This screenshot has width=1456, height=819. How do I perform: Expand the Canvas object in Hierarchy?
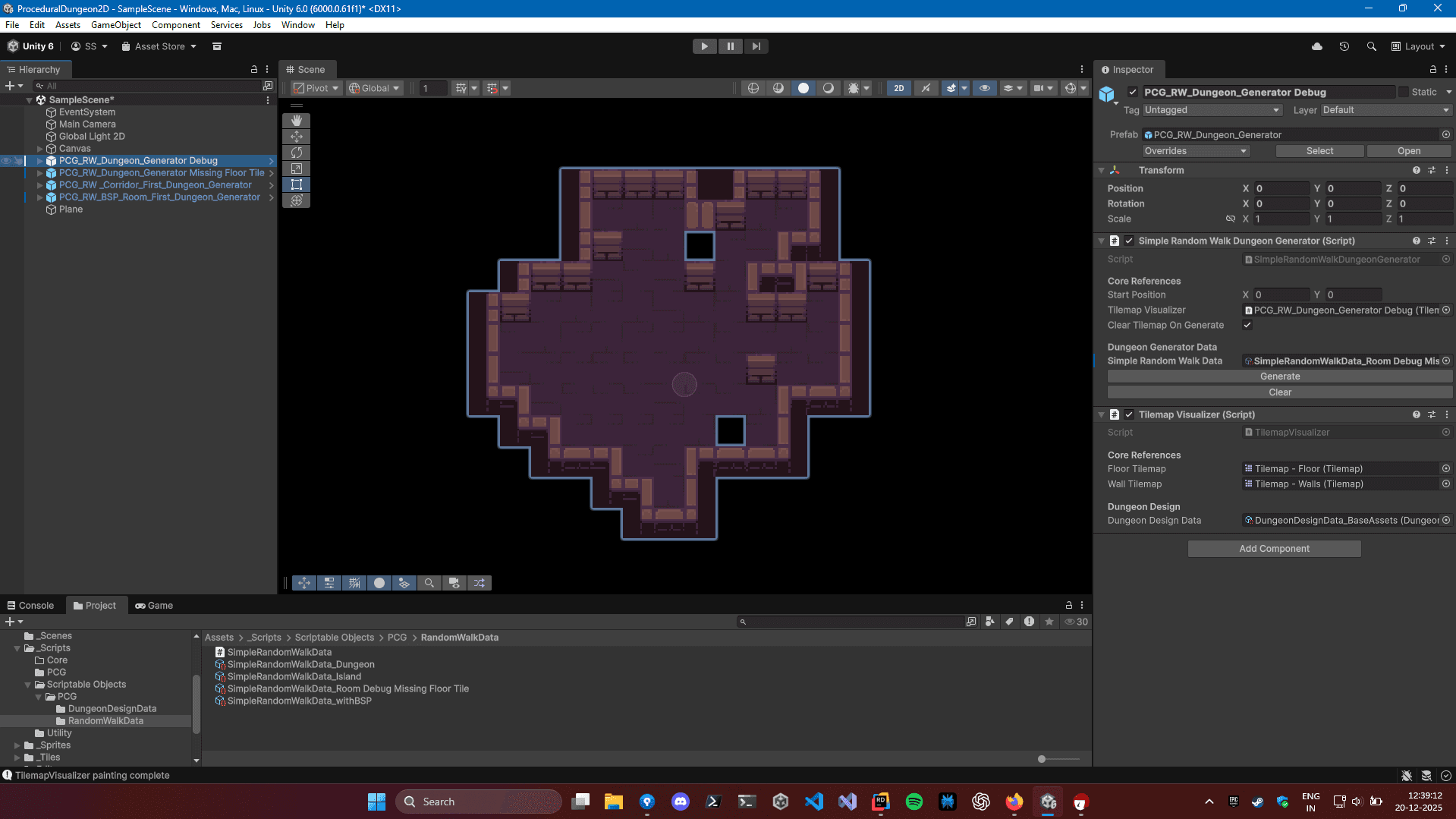[x=40, y=149]
